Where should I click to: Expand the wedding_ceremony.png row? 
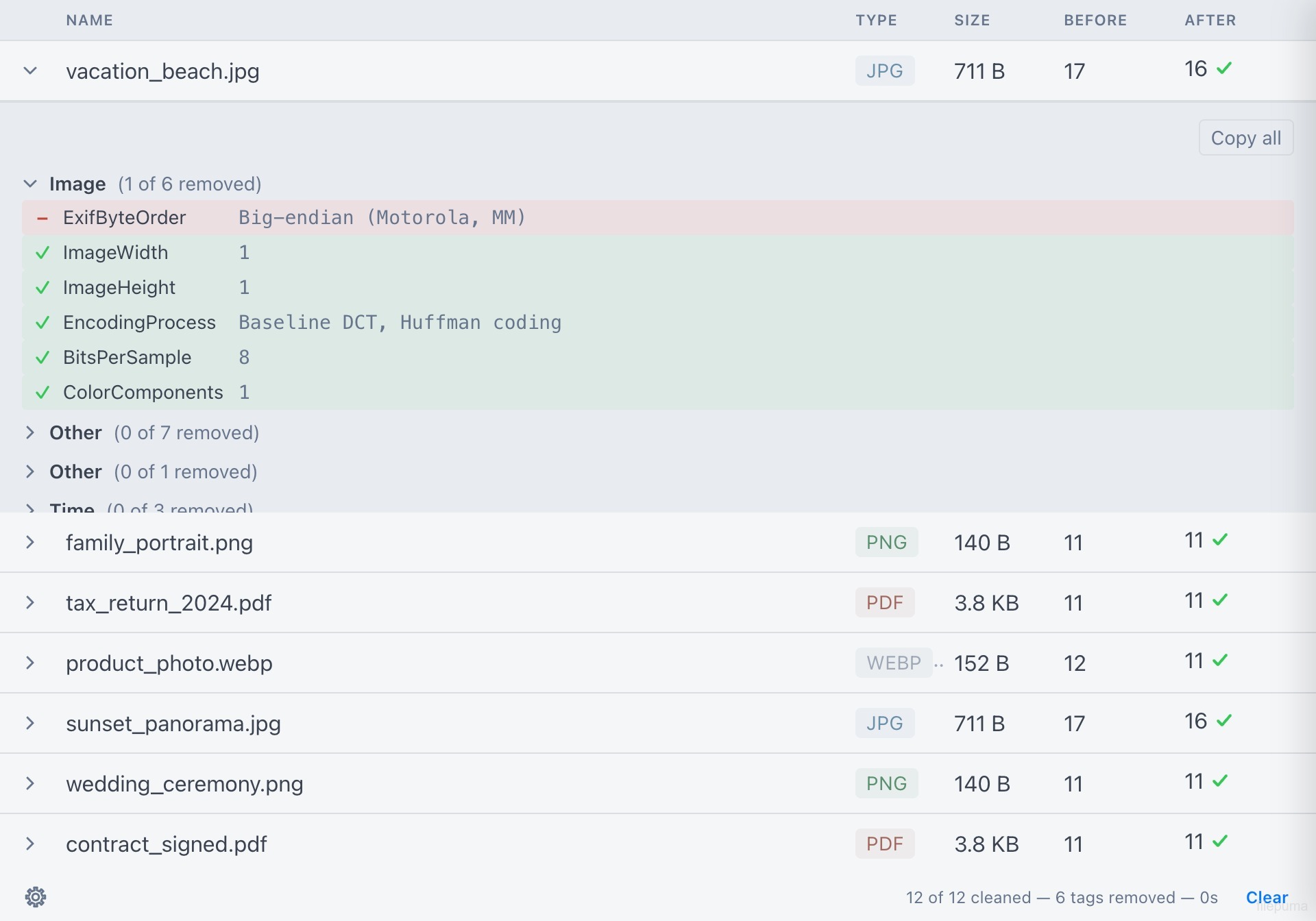30,783
